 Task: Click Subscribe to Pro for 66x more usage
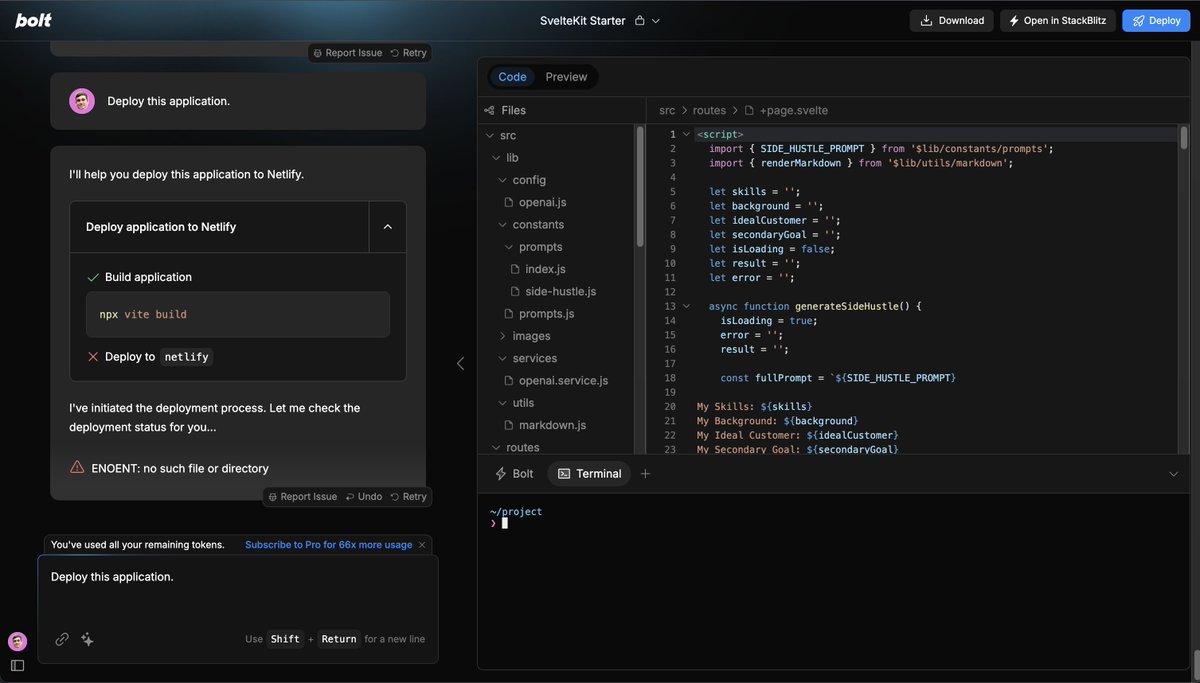[x=328, y=545]
